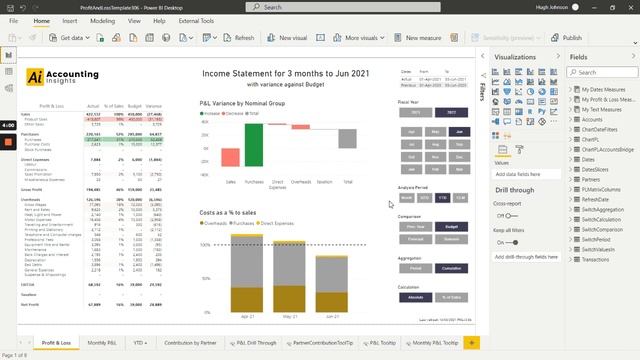Select the Clustered column chart visual
This screenshot has width=640, height=360.
[530, 72]
